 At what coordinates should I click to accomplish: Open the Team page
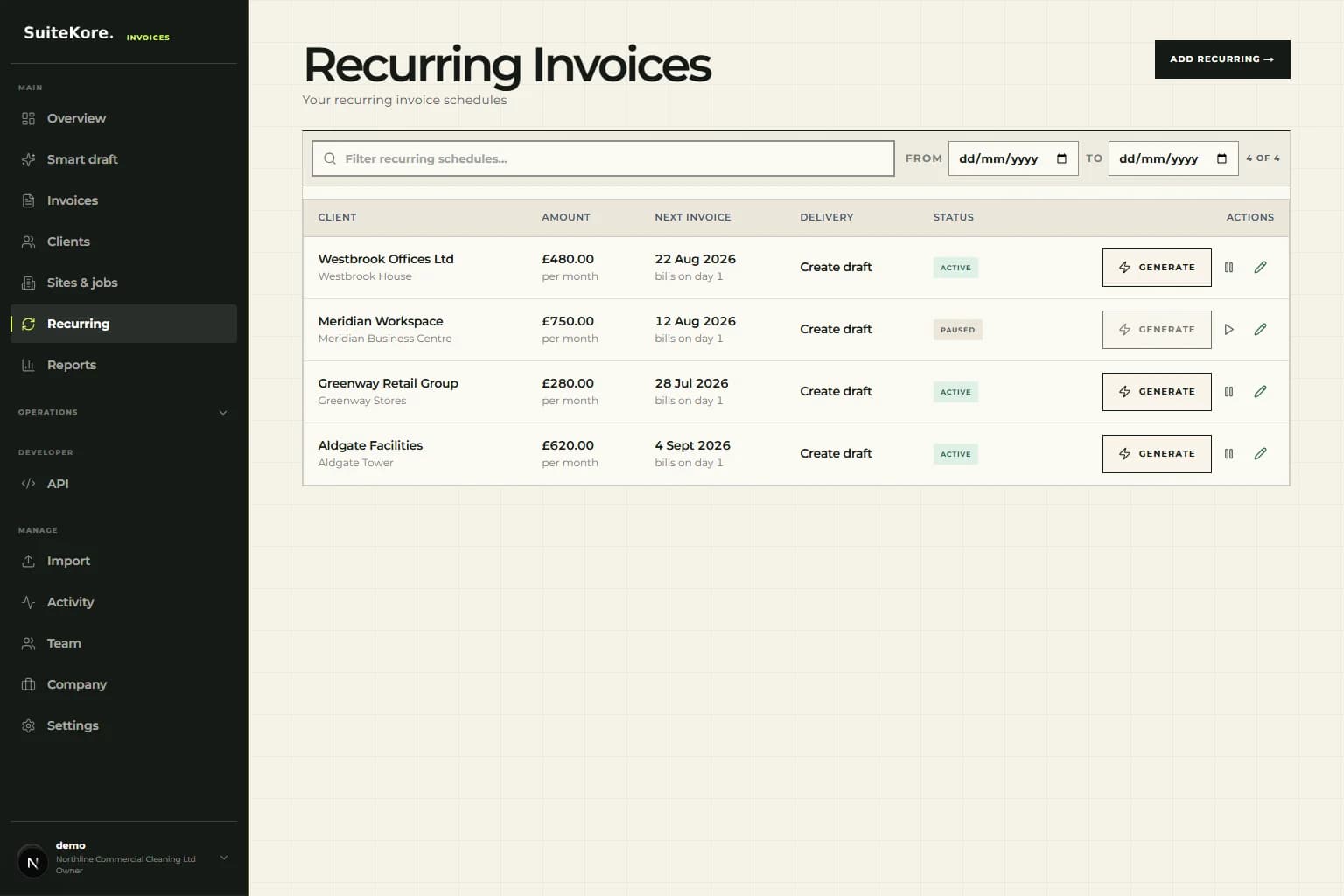coord(123,643)
